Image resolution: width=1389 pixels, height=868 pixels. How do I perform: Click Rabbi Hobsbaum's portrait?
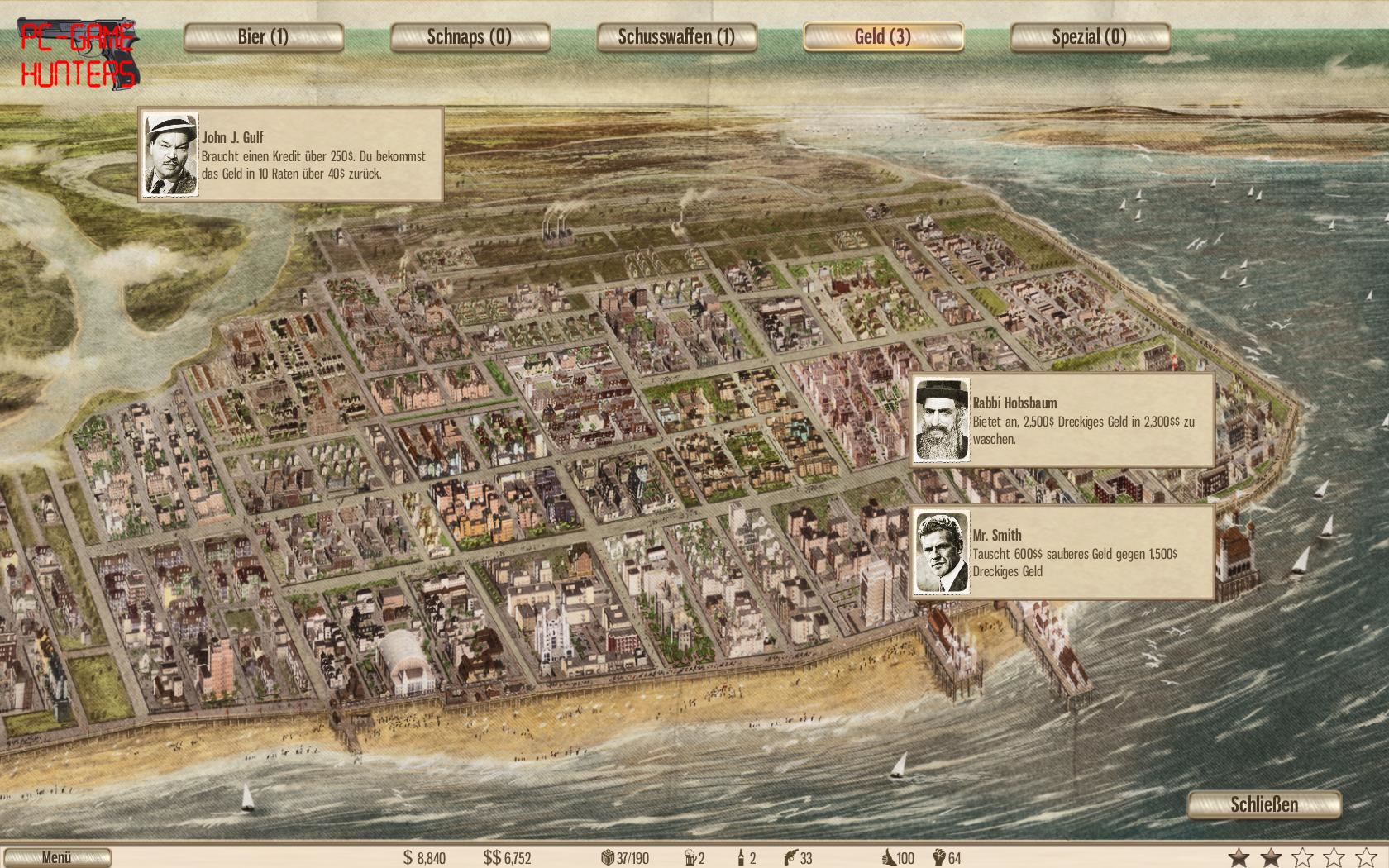(x=942, y=421)
